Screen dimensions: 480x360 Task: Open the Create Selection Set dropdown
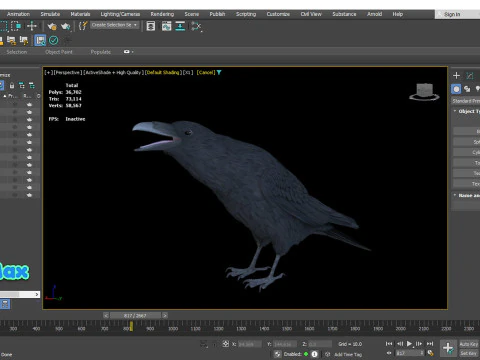point(115,25)
